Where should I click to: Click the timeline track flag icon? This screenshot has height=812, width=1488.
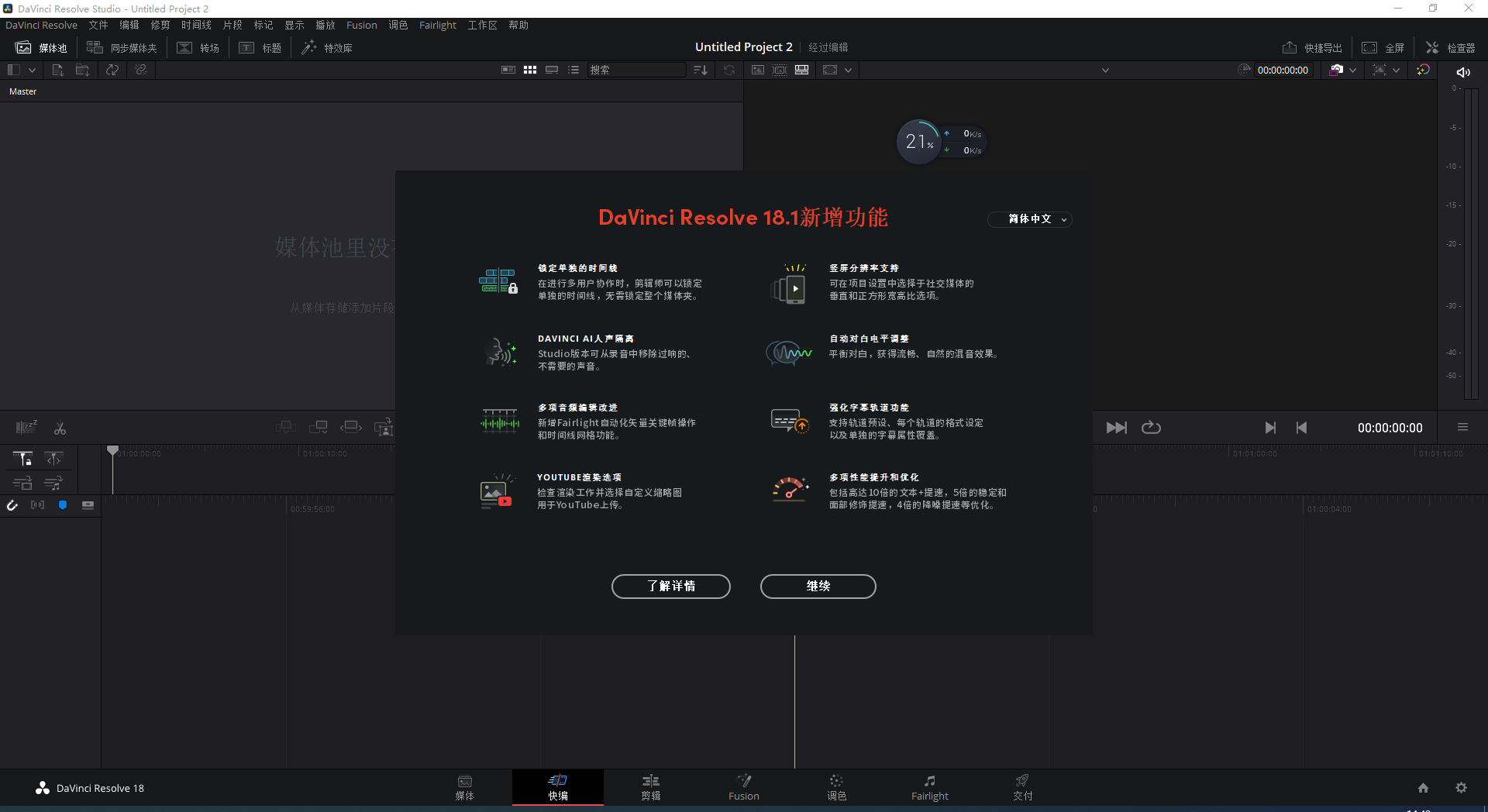(88, 505)
